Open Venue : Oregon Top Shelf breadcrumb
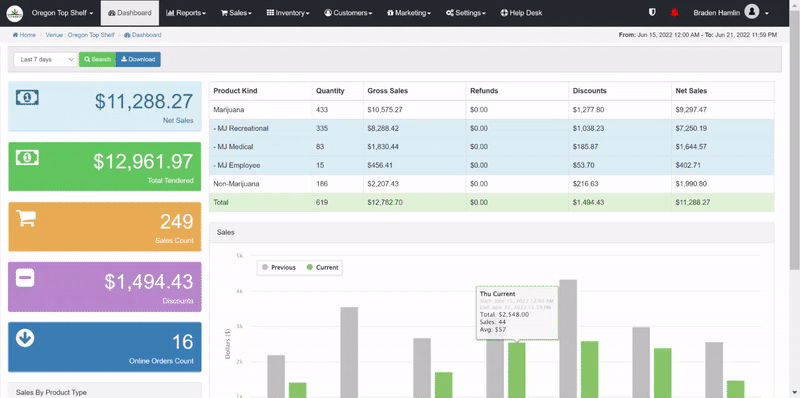 tap(80, 35)
